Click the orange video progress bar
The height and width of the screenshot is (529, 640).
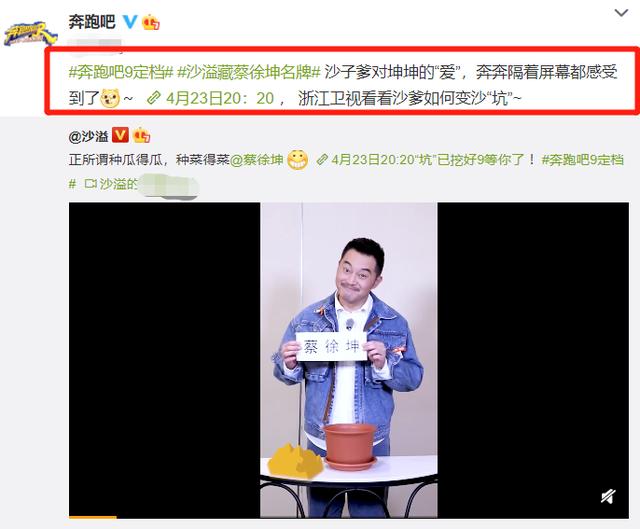[93, 518]
